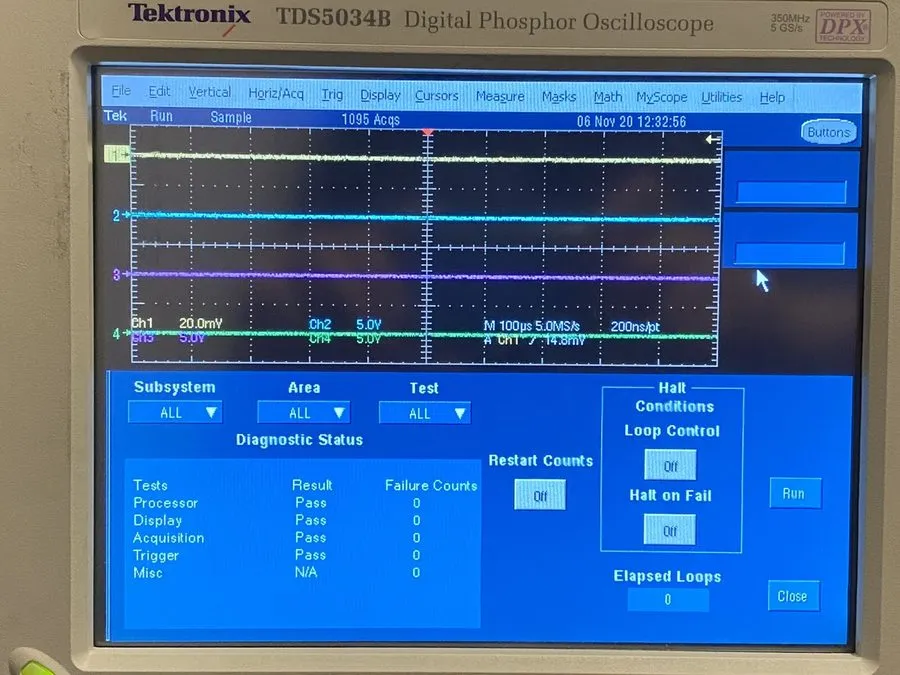This screenshot has height=675, width=900.
Task: Click the trigger level arrow indicator
Action: 712,139
